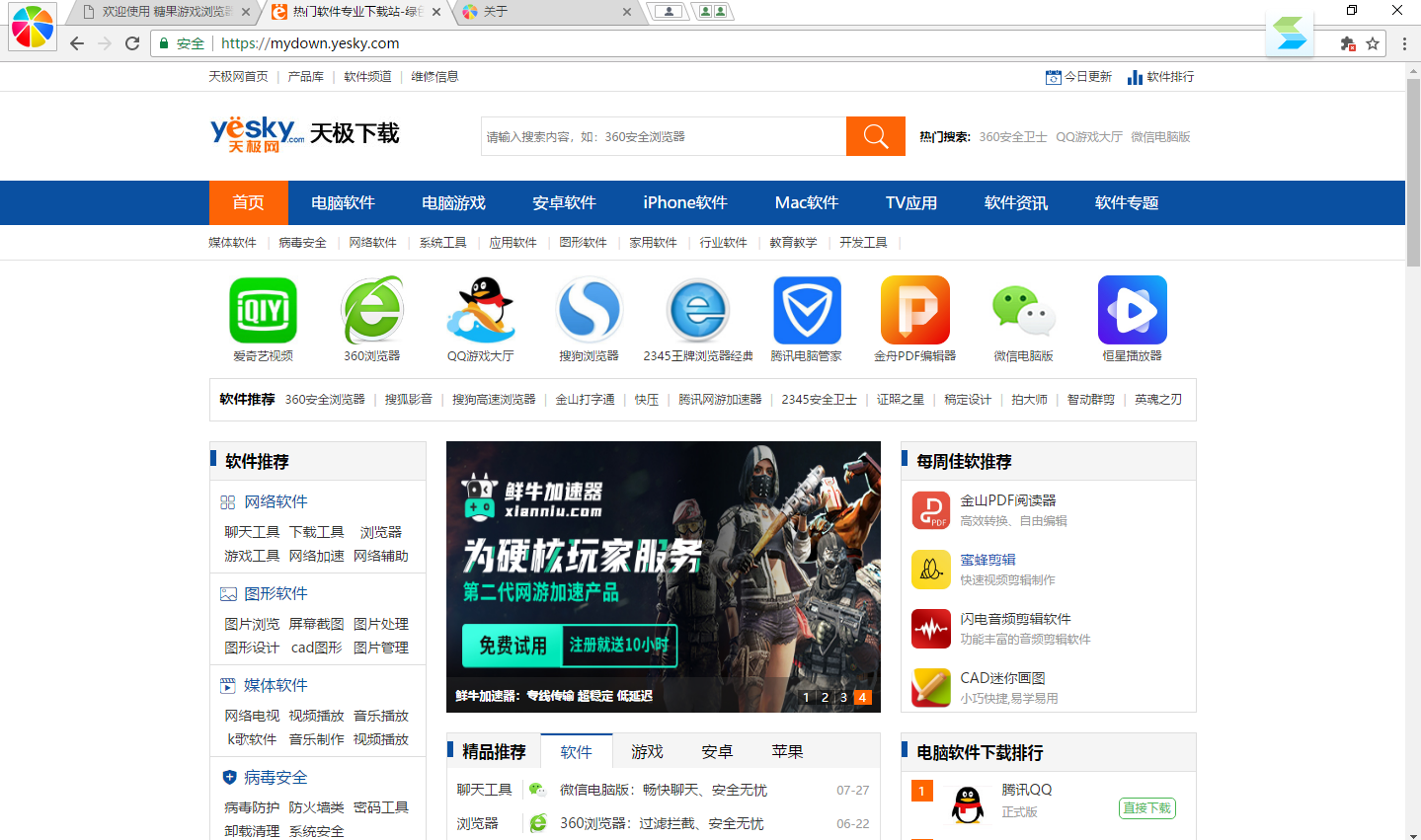The height and width of the screenshot is (840, 1421).
Task: Open the 病毒安全 subcategory link
Action: click(x=302, y=242)
